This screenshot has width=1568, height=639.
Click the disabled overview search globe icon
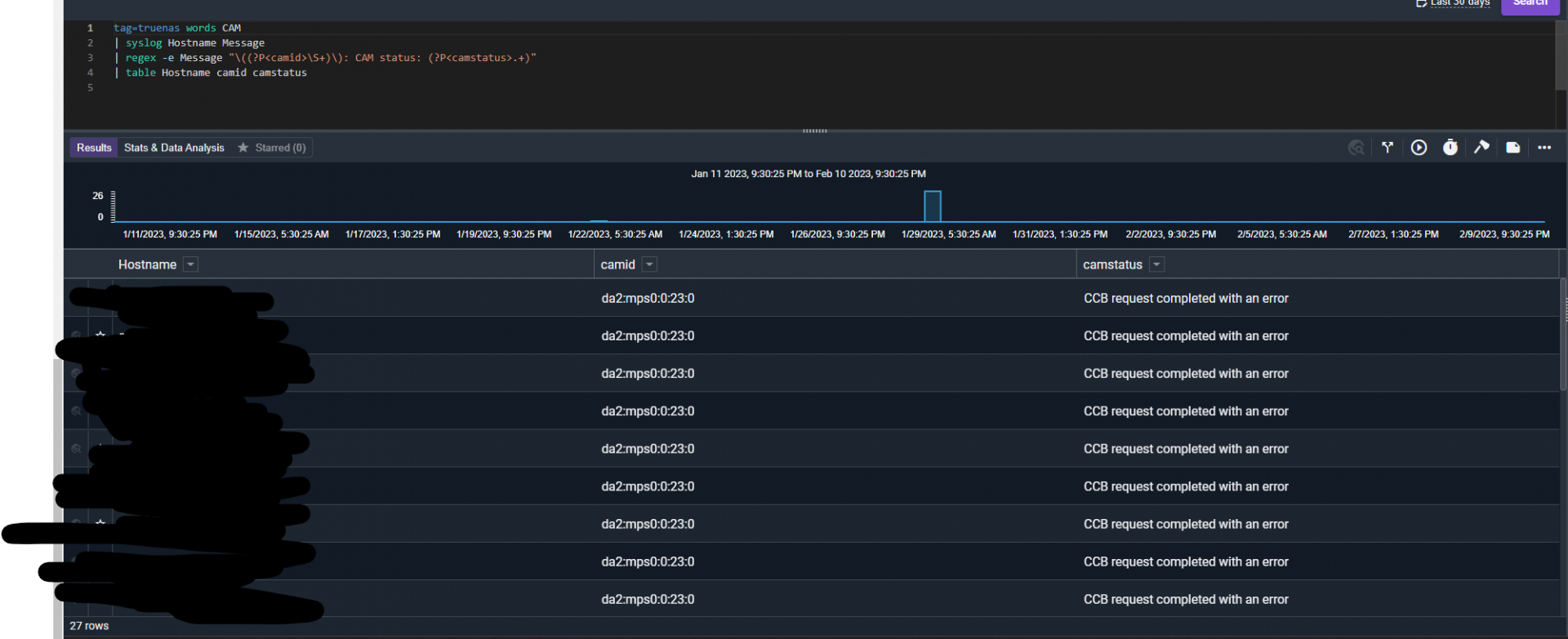(1356, 148)
